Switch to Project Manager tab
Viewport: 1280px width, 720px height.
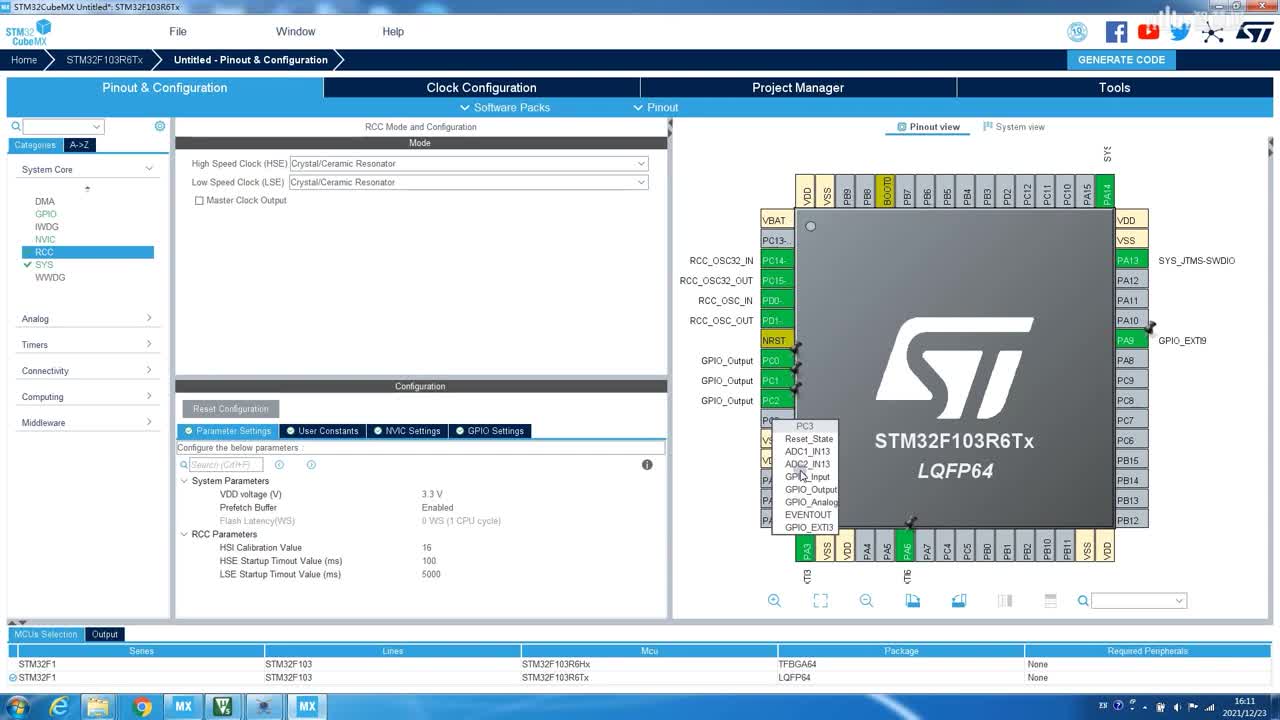tap(798, 88)
